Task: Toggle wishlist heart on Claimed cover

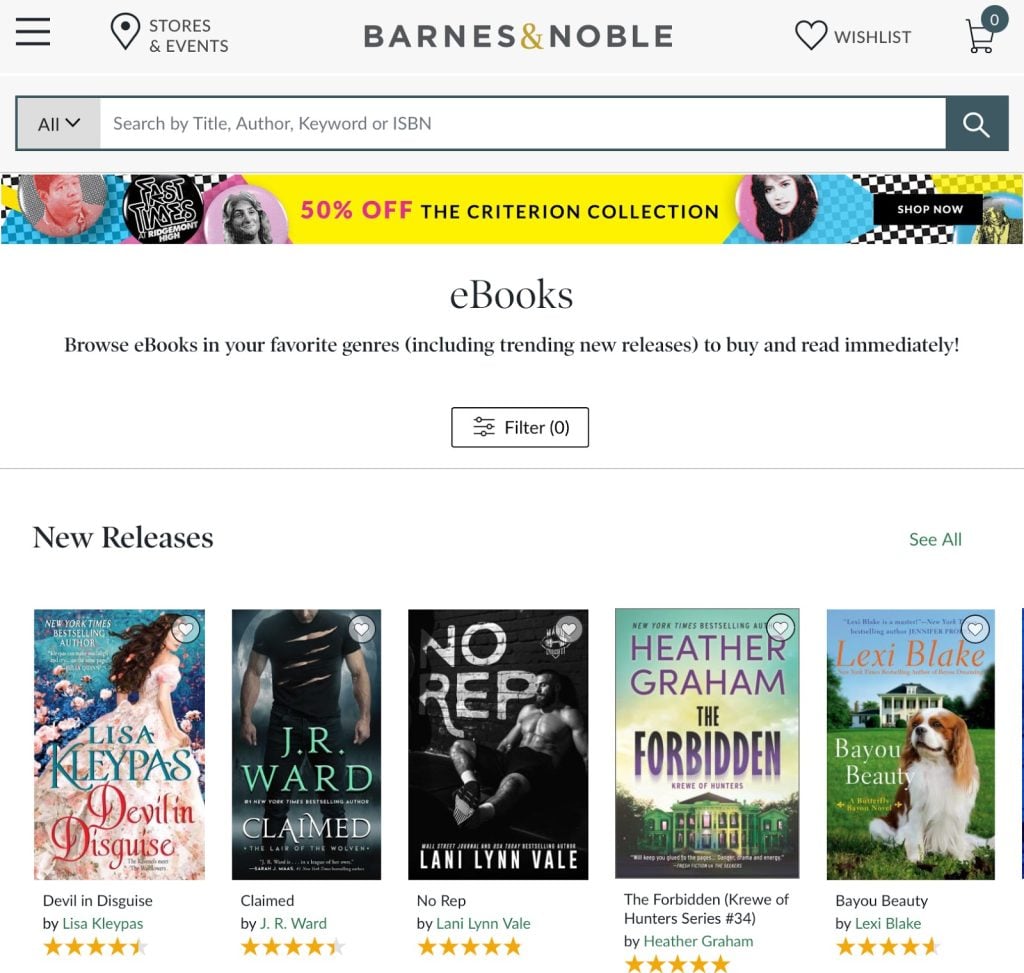Action: point(361,629)
